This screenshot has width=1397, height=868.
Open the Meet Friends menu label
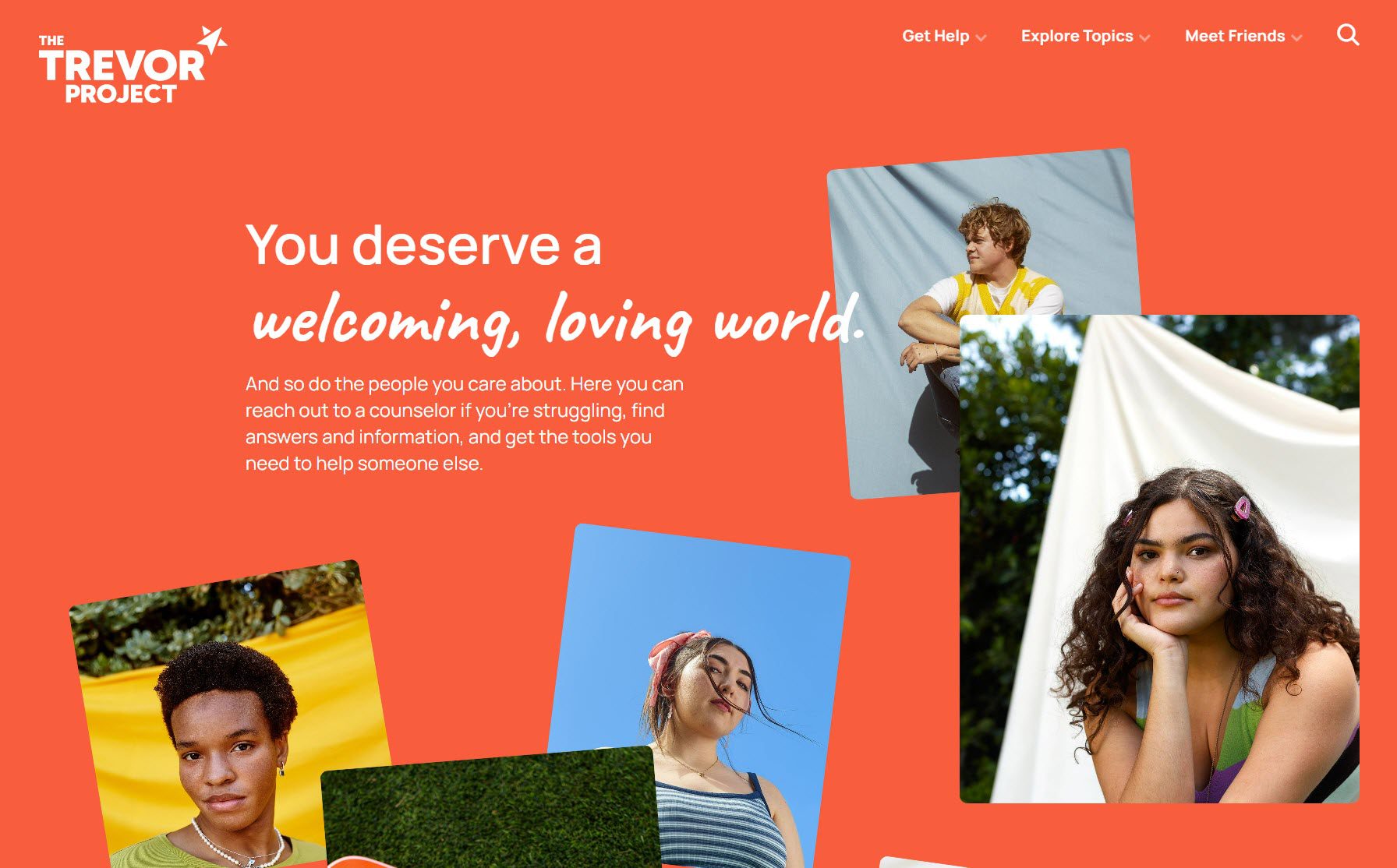click(x=1235, y=36)
